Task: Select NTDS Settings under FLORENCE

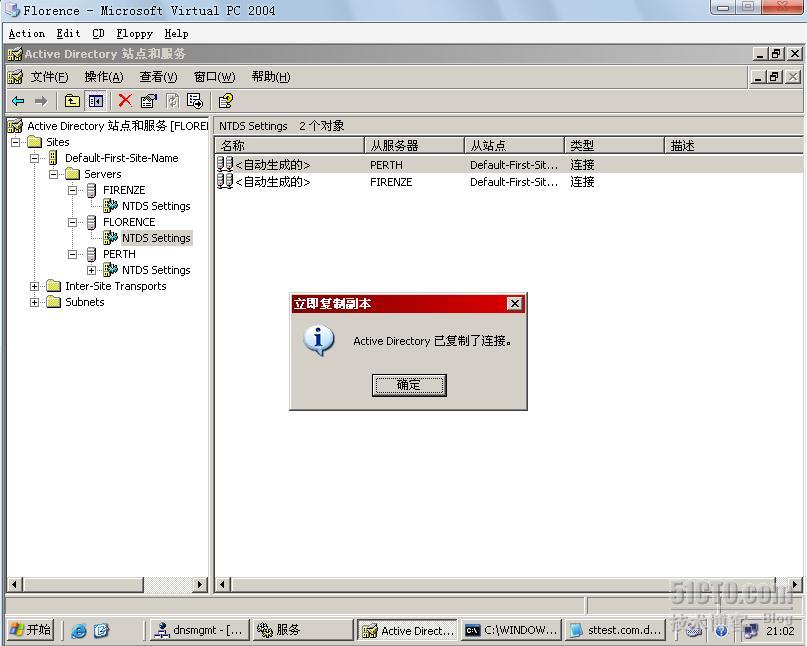Action: click(x=156, y=238)
